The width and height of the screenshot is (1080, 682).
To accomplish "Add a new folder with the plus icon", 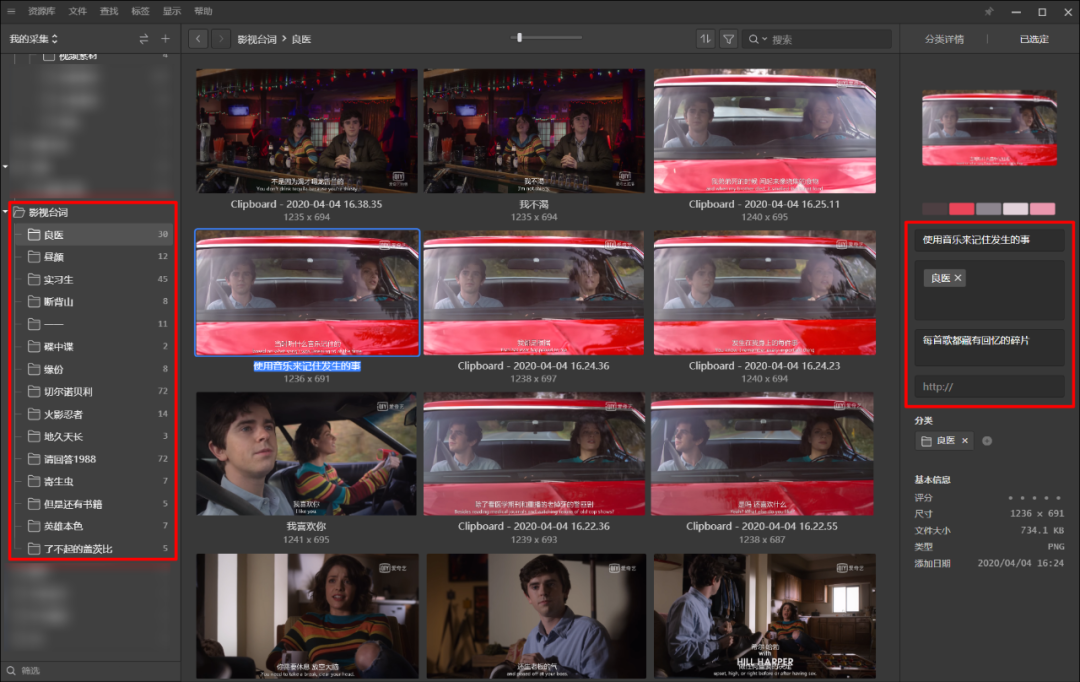I will point(165,39).
